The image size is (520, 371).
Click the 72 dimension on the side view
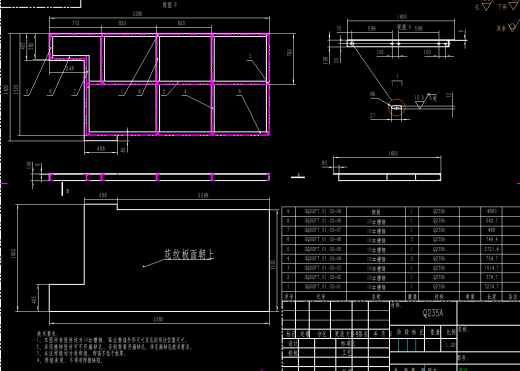339,29
